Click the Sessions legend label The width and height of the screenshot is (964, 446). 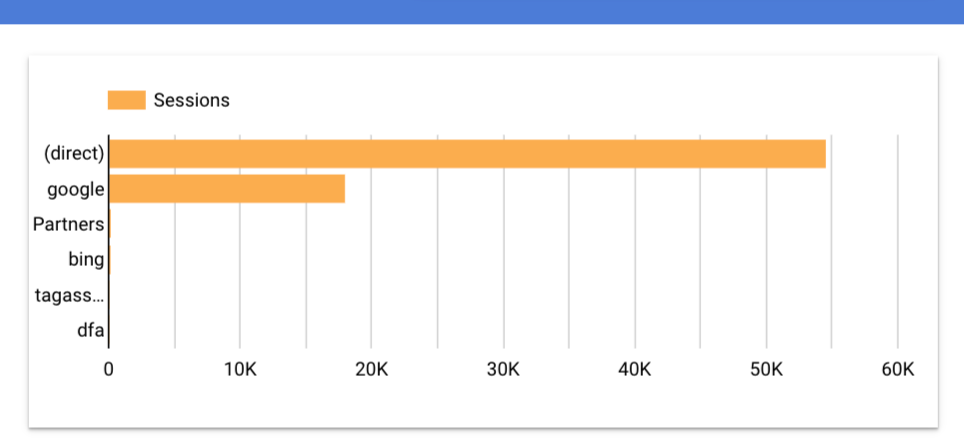point(191,100)
